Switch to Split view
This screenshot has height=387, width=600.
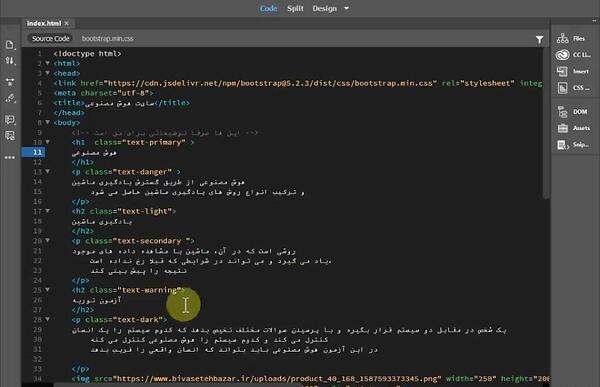[295, 8]
